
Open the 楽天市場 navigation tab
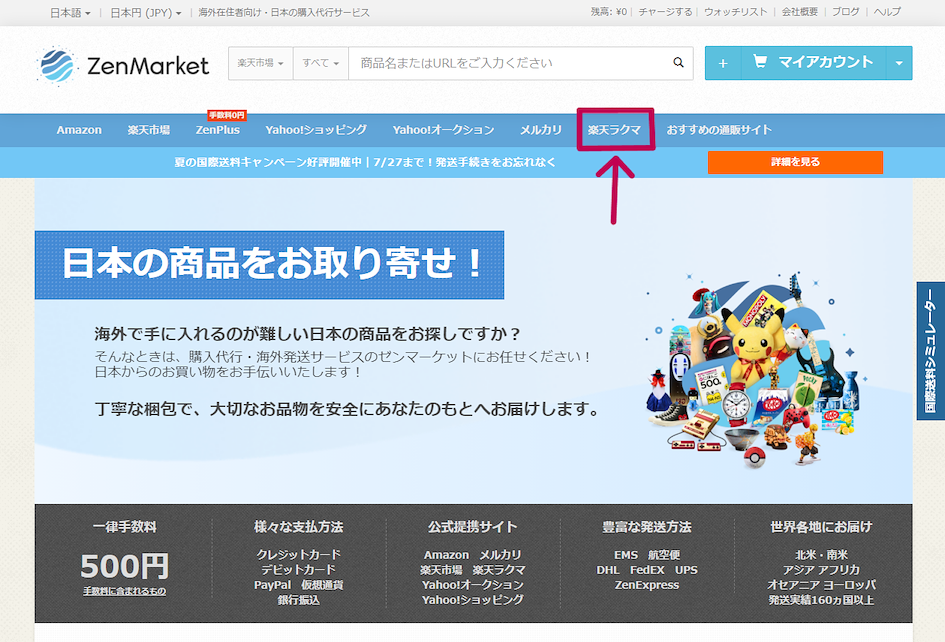[x=148, y=130]
